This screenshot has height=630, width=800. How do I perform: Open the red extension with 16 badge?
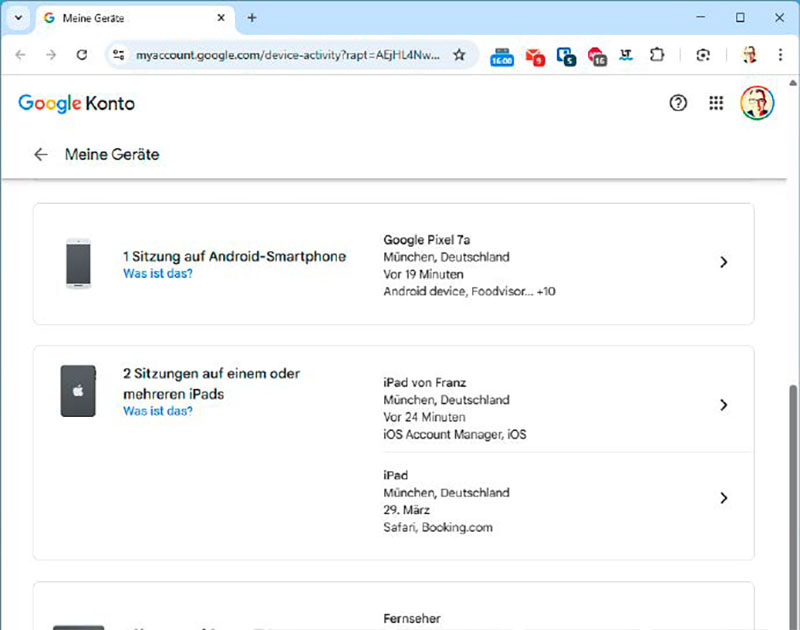(597, 57)
